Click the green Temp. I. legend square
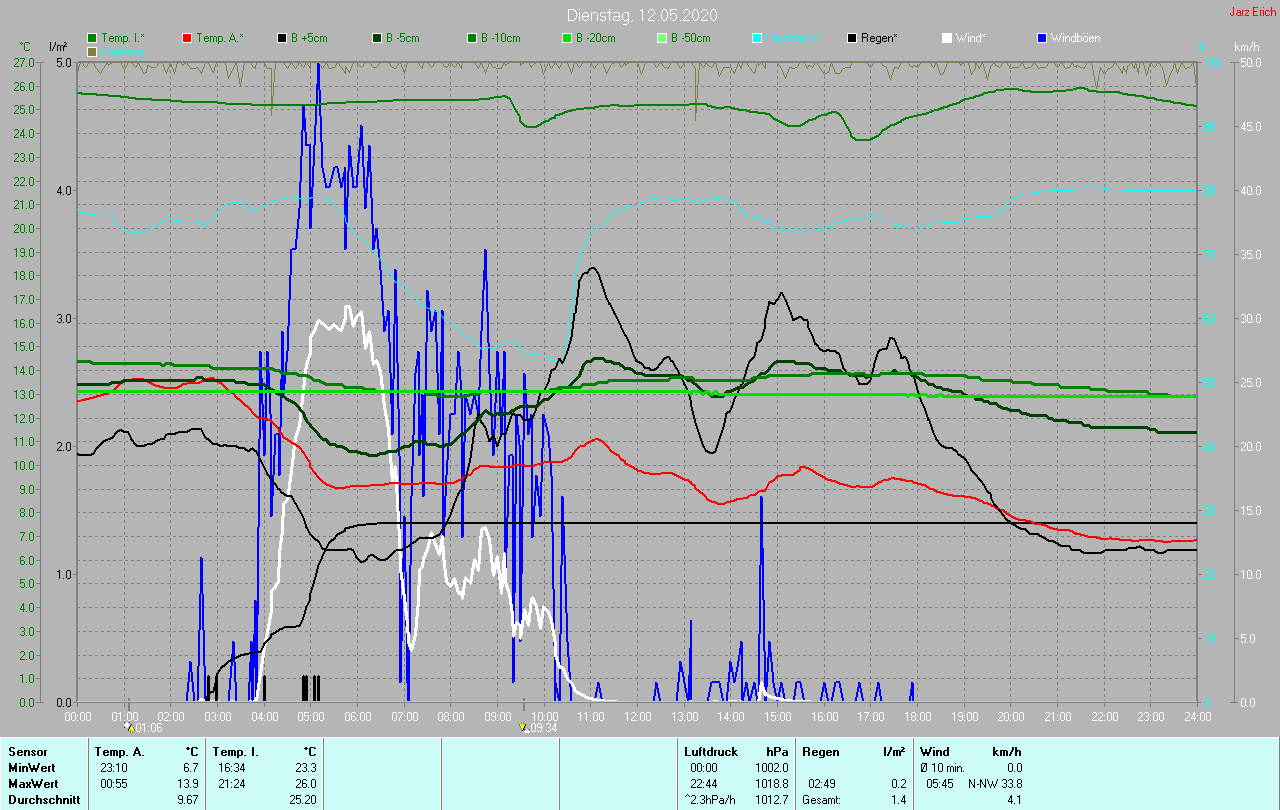This screenshot has height=810, width=1280. 93,38
